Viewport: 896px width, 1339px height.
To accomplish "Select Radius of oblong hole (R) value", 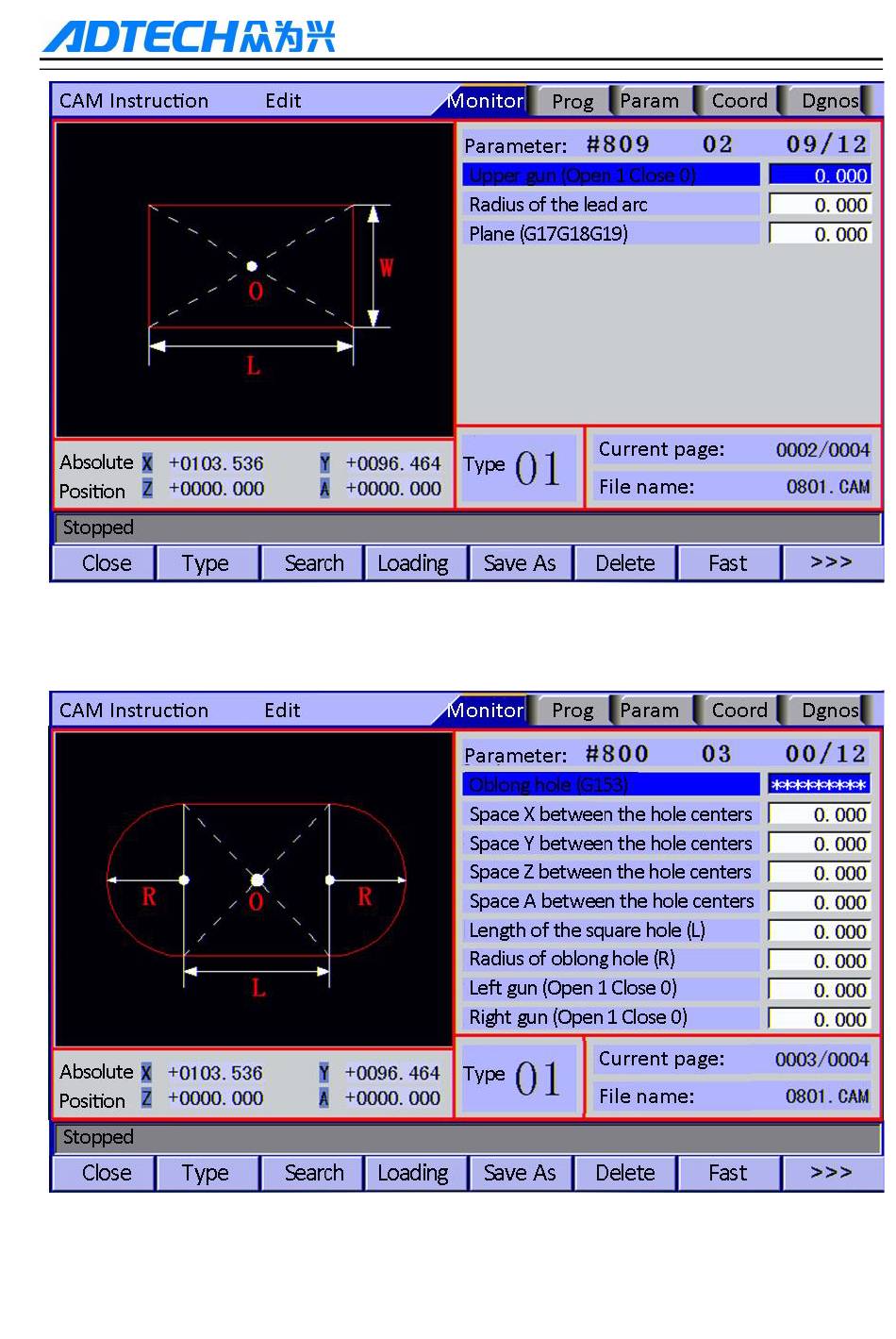I will click(x=820, y=961).
